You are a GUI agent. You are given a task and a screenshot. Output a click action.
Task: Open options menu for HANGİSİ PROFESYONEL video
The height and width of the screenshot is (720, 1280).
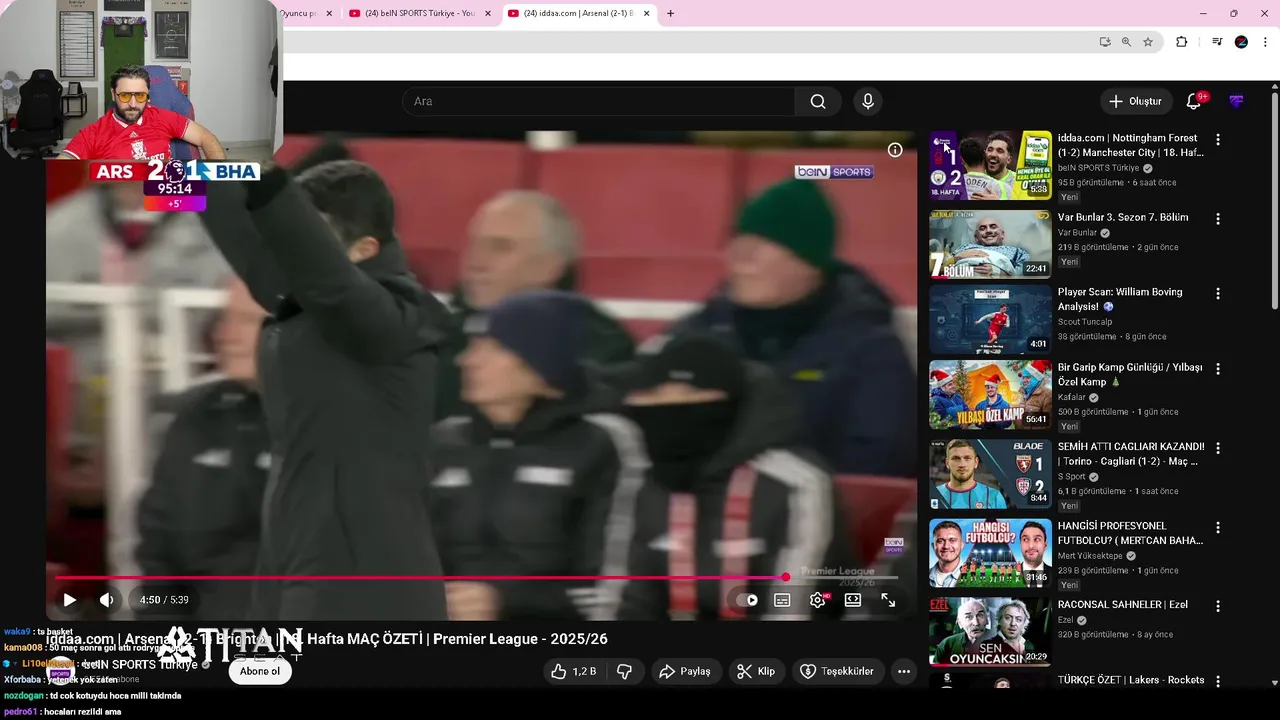pos(1218,527)
